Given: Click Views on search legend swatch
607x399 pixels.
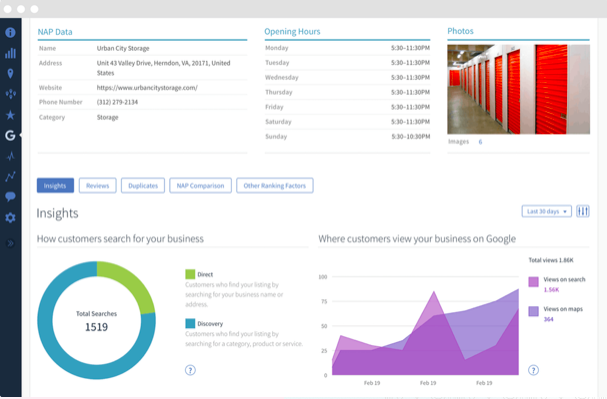Looking at the screenshot, I should tap(533, 281).
